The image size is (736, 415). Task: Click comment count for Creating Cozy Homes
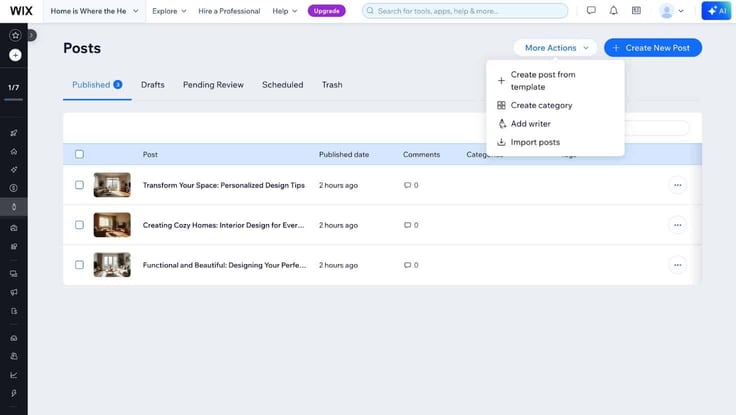coord(411,225)
